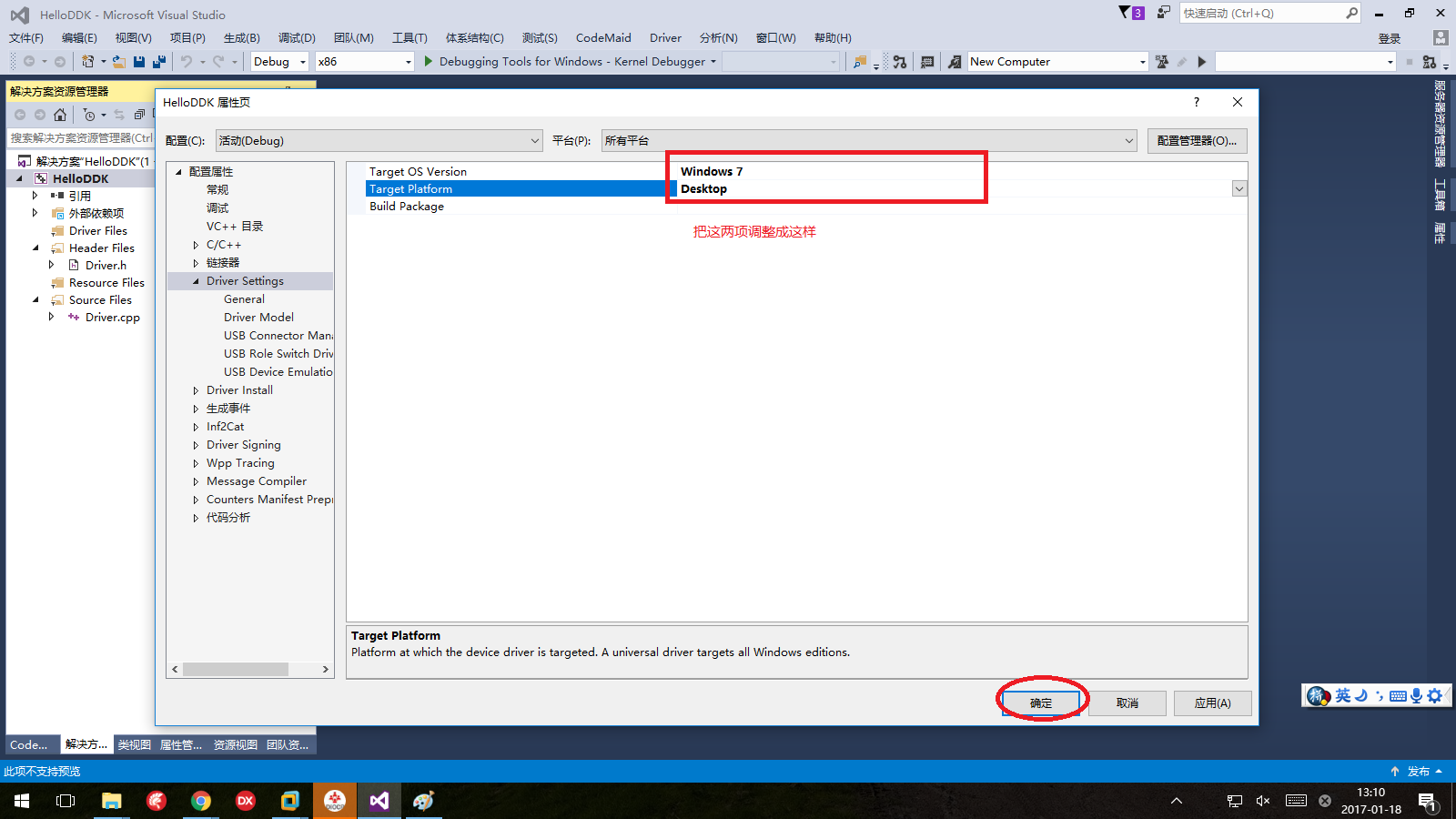The height and width of the screenshot is (819, 1456).
Task: Select Driver.h in Solution Explorer
Action: (x=106, y=265)
